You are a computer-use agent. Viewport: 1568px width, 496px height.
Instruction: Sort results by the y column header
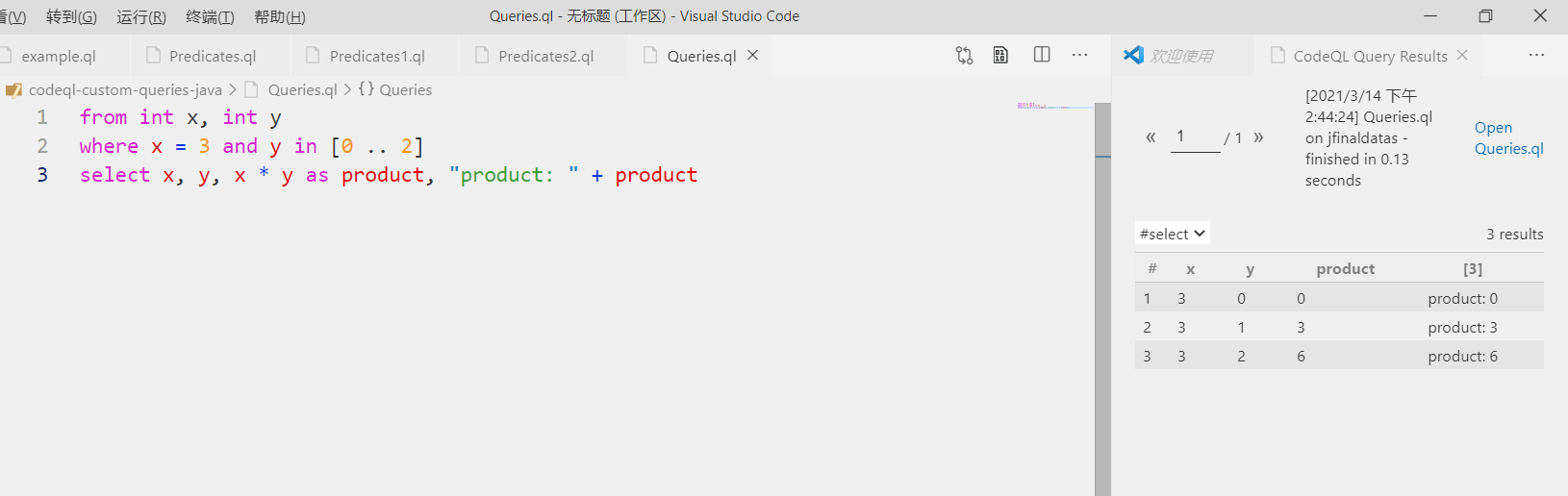(1250, 269)
